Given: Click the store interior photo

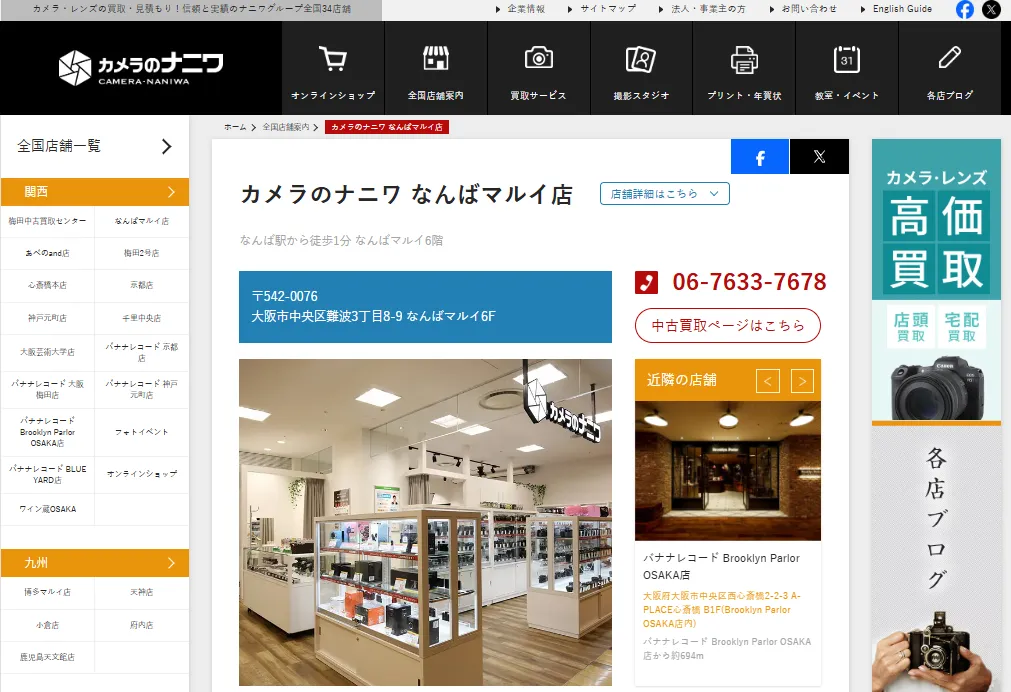Looking at the screenshot, I should [425, 522].
